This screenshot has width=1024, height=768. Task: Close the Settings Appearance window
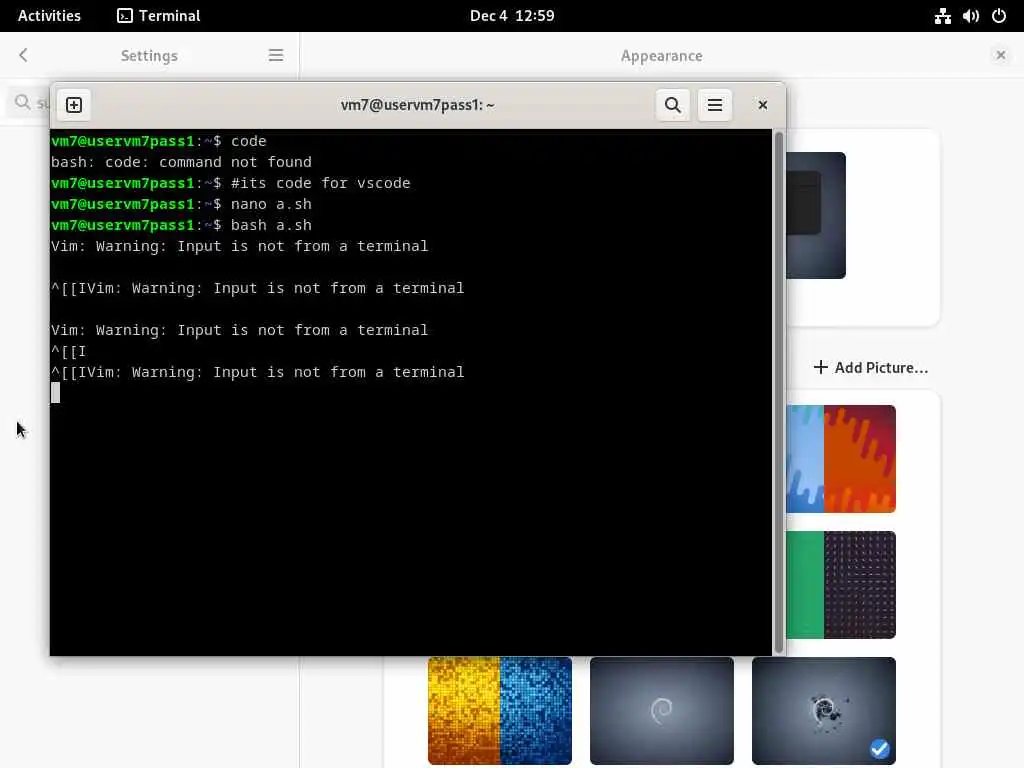point(1000,56)
